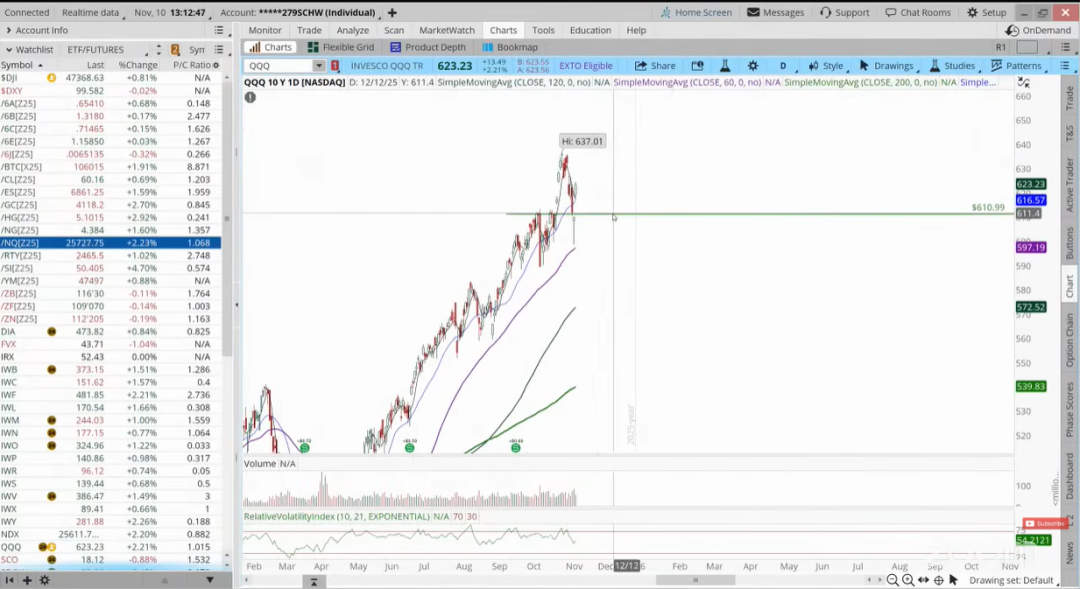Sort watchlist by %Change column
The image size is (1080, 589).
click(x=138, y=65)
